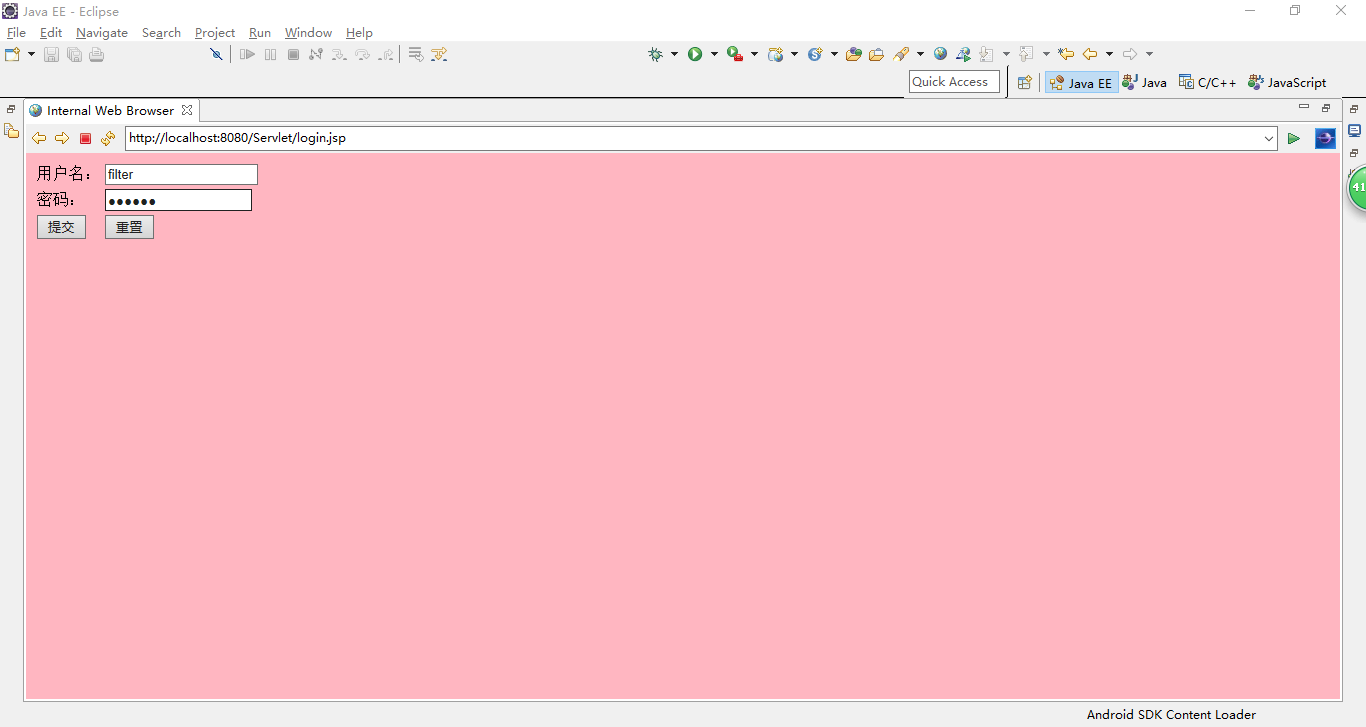This screenshot has width=1366, height=727.
Task: Click the Debug bug icon
Action: tap(655, 54)
